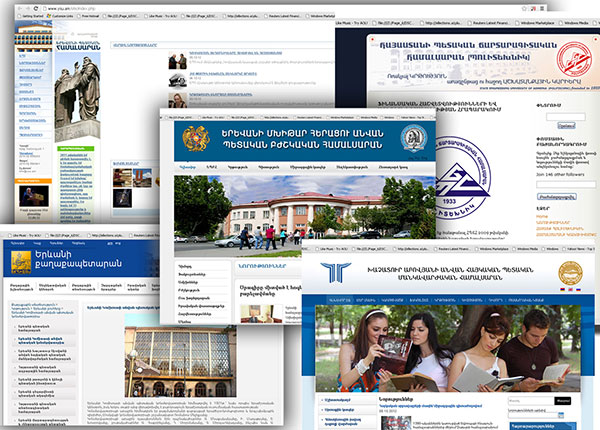Open the blue news headline link on the pedagogical page
This screenshot has width=600, height=430.
tap(430, 406)
